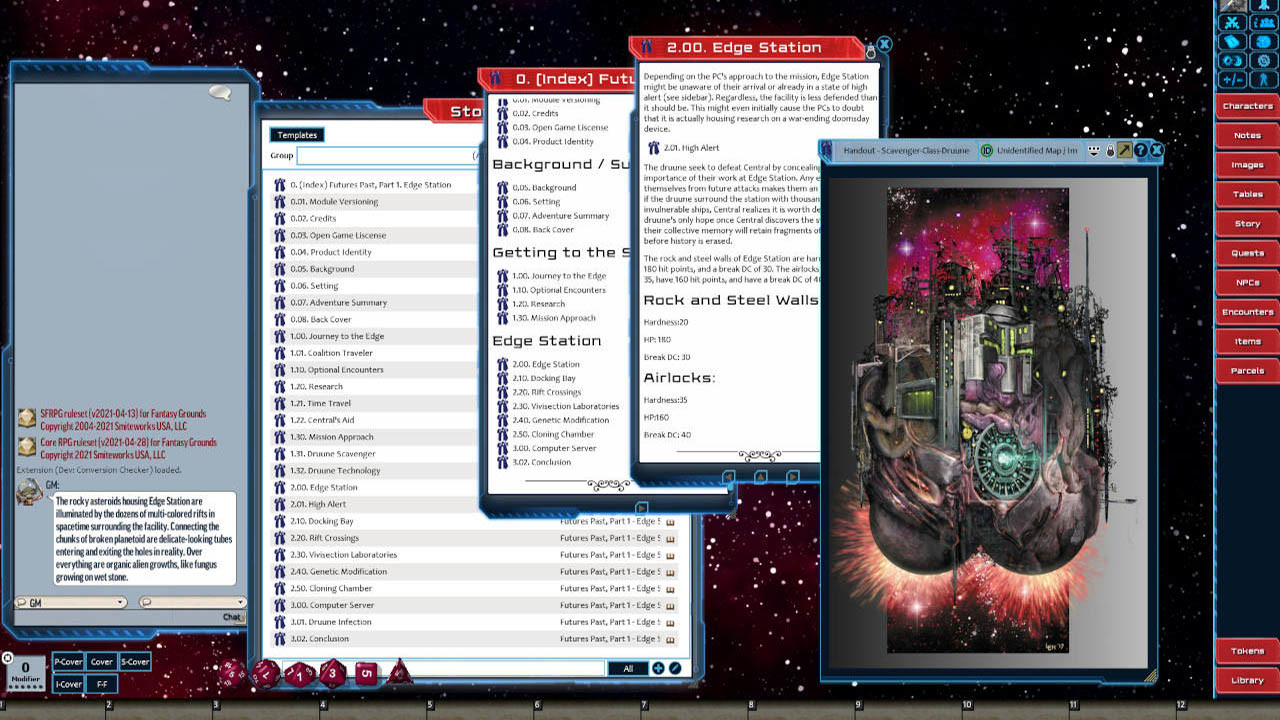Viewport: 1280px width, 720px height.
Task: Toggle the Cover modifier button
Action: (101, 661)
